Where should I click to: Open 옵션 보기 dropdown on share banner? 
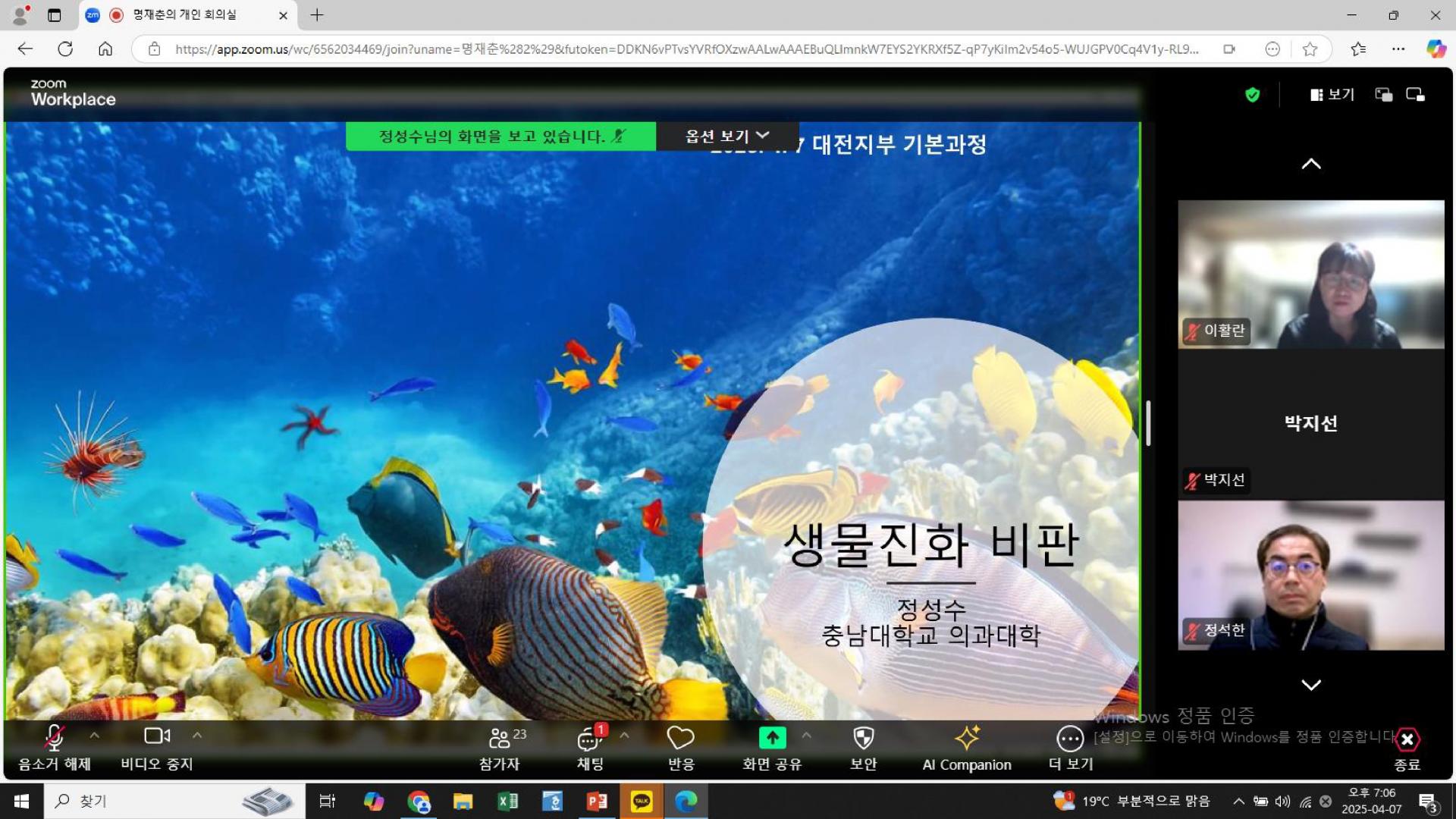click(727, 136)
